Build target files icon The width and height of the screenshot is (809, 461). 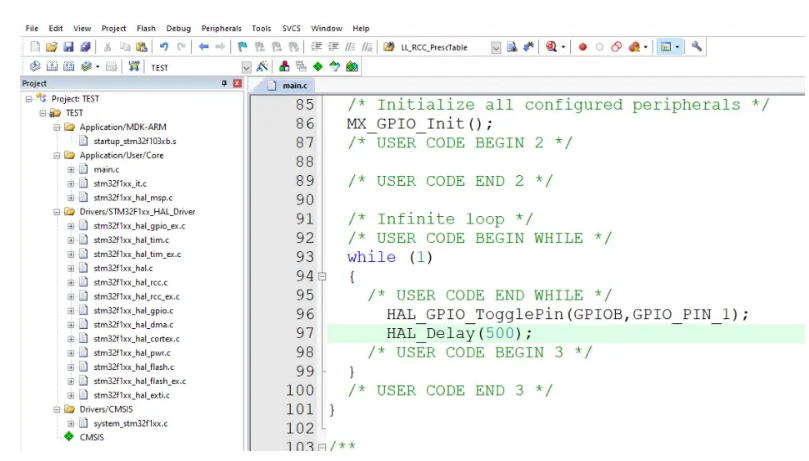coord(52,67)
